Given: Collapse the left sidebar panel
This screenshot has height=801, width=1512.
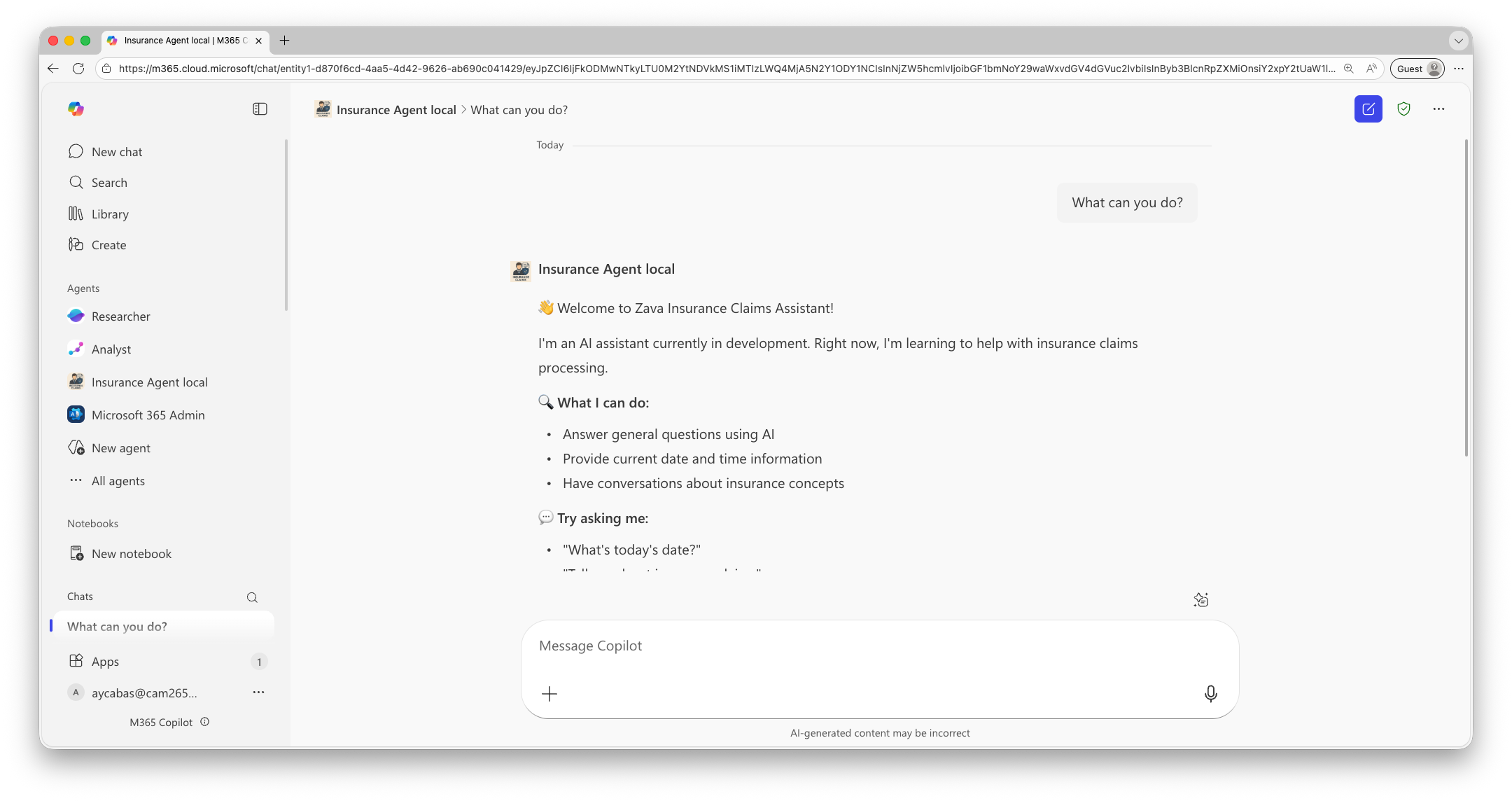Looking at the screenshot, I should [x=260, y=109].
